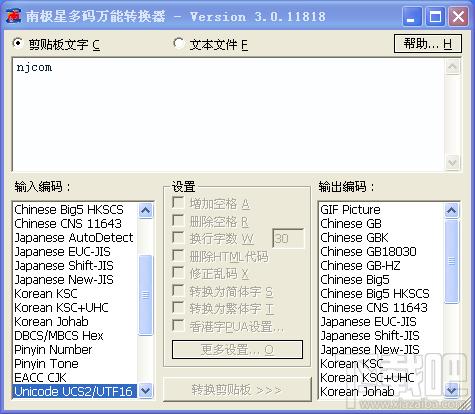Screen dimensions: 475x414
Task: Select Pinyin Number input encoding
Action: coord(75,350)
